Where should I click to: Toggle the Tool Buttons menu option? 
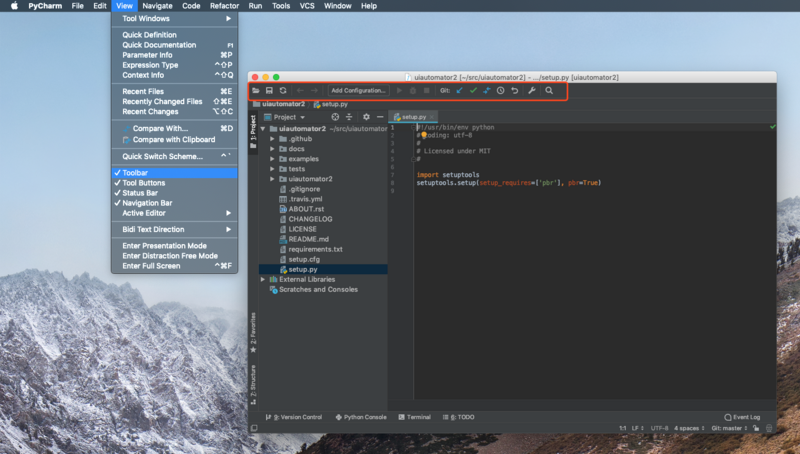pyautogui.click(x=174, y=183)
